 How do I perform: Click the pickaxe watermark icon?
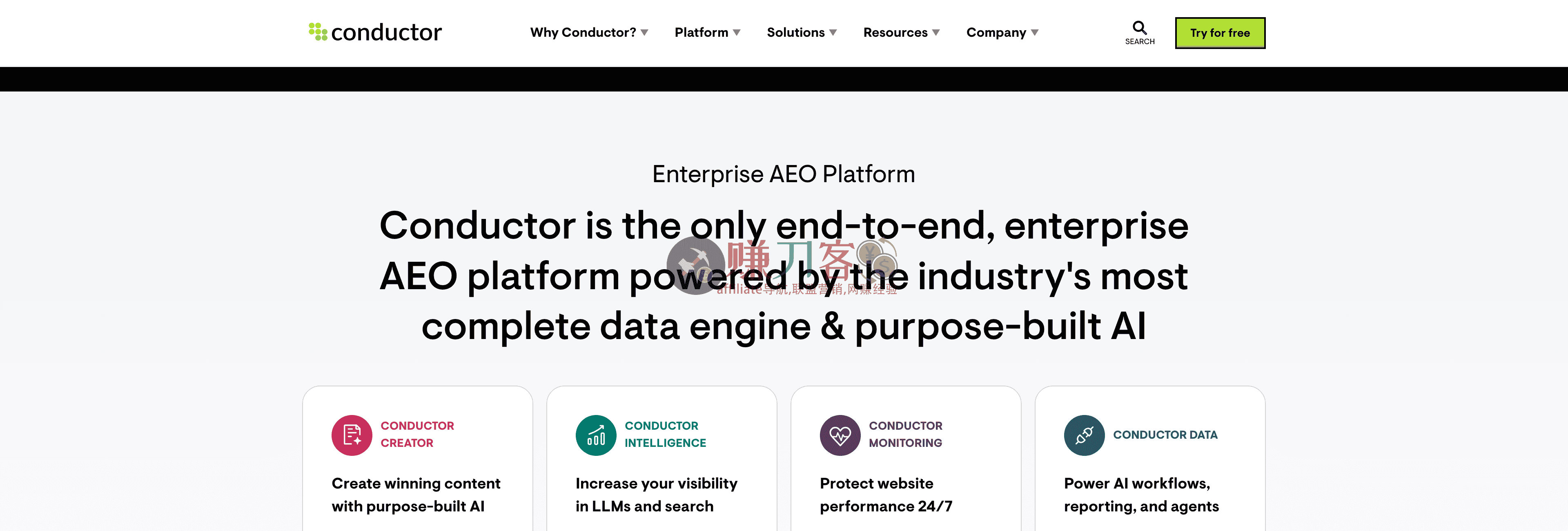(x=695, y=265)
